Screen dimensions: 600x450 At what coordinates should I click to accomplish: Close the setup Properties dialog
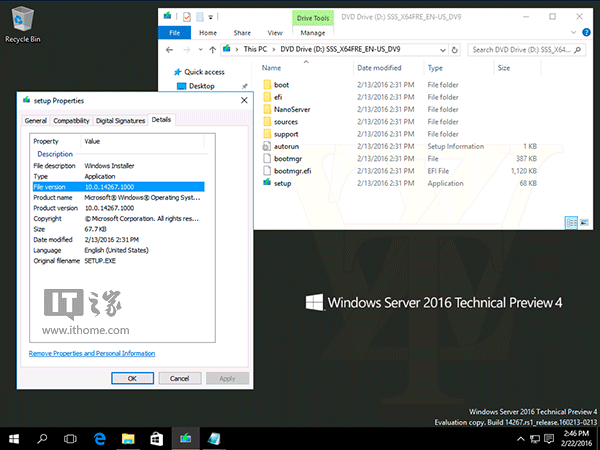point(244,101)
